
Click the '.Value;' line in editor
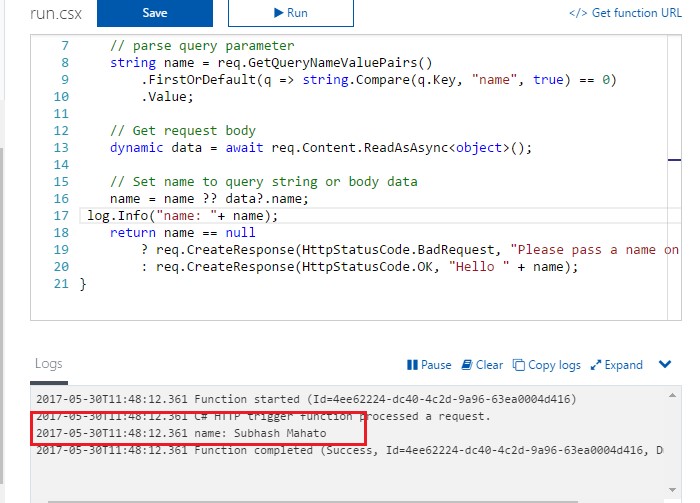tap(167, 97)
